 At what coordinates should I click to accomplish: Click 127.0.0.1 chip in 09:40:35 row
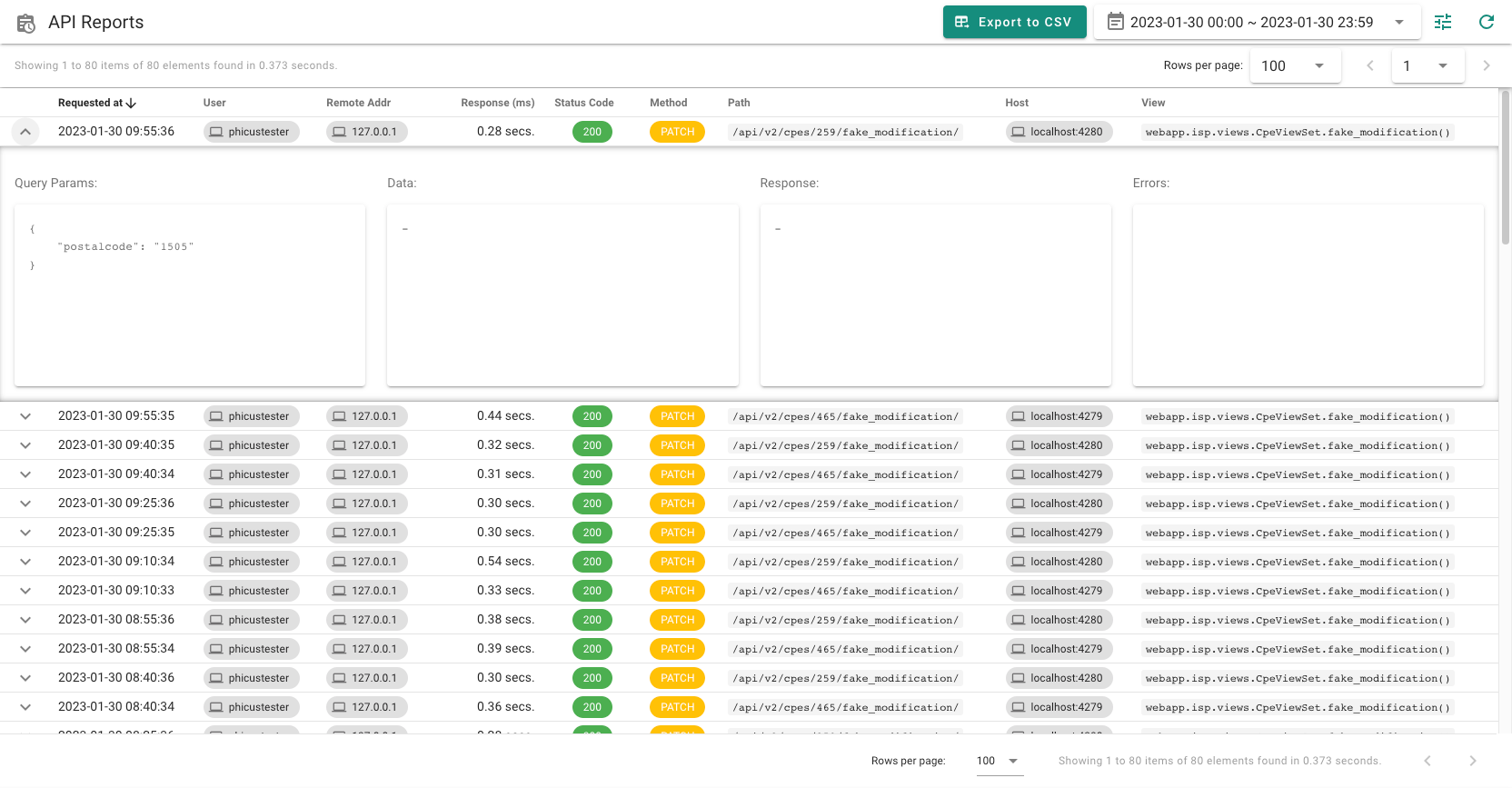coord(367,445)
